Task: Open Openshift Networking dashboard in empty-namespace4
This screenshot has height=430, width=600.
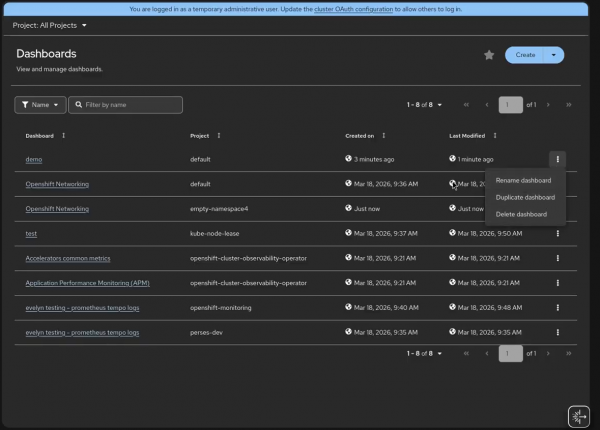Action: coord(57,209)
